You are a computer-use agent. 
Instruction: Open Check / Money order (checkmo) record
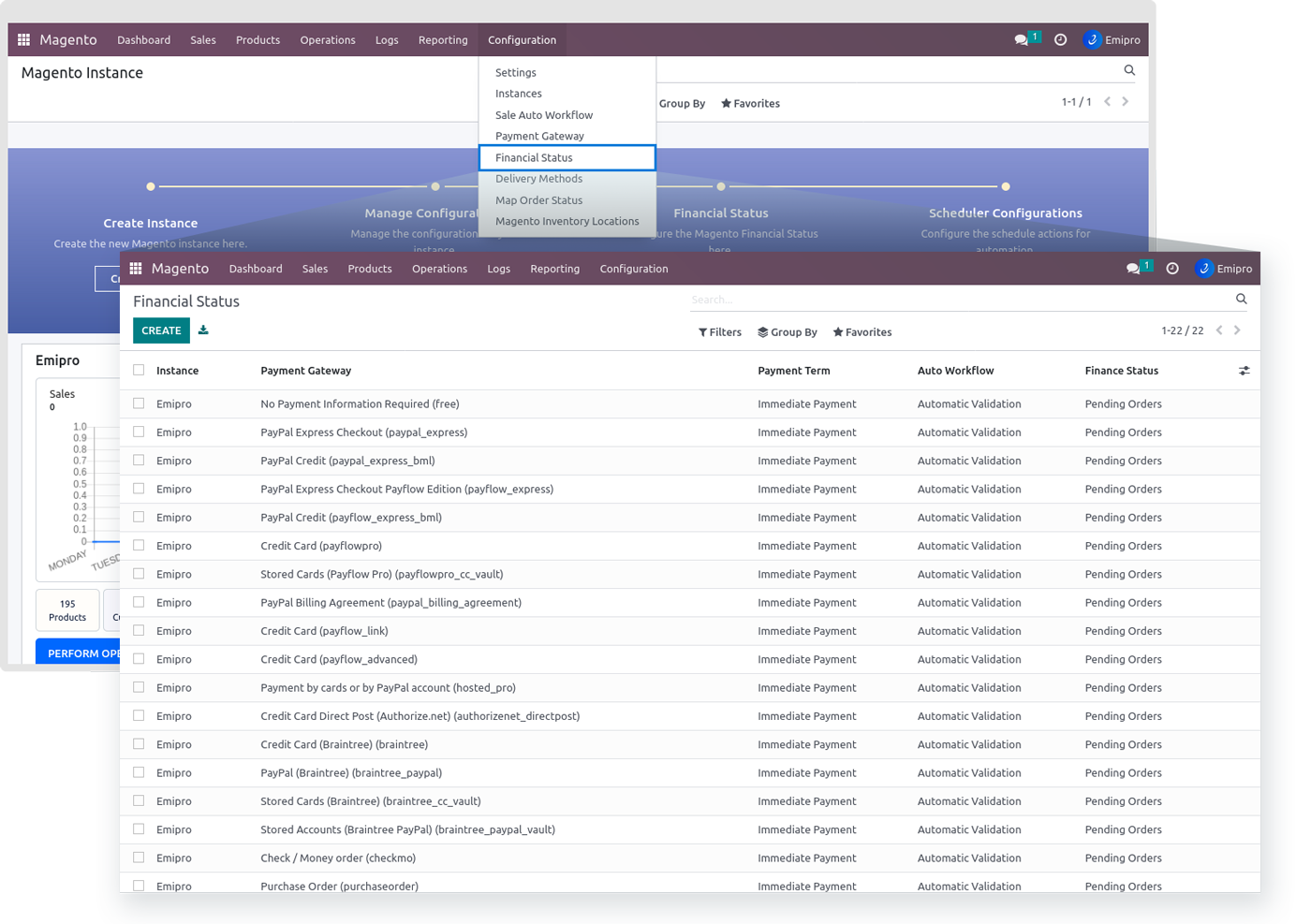point(338,858)
